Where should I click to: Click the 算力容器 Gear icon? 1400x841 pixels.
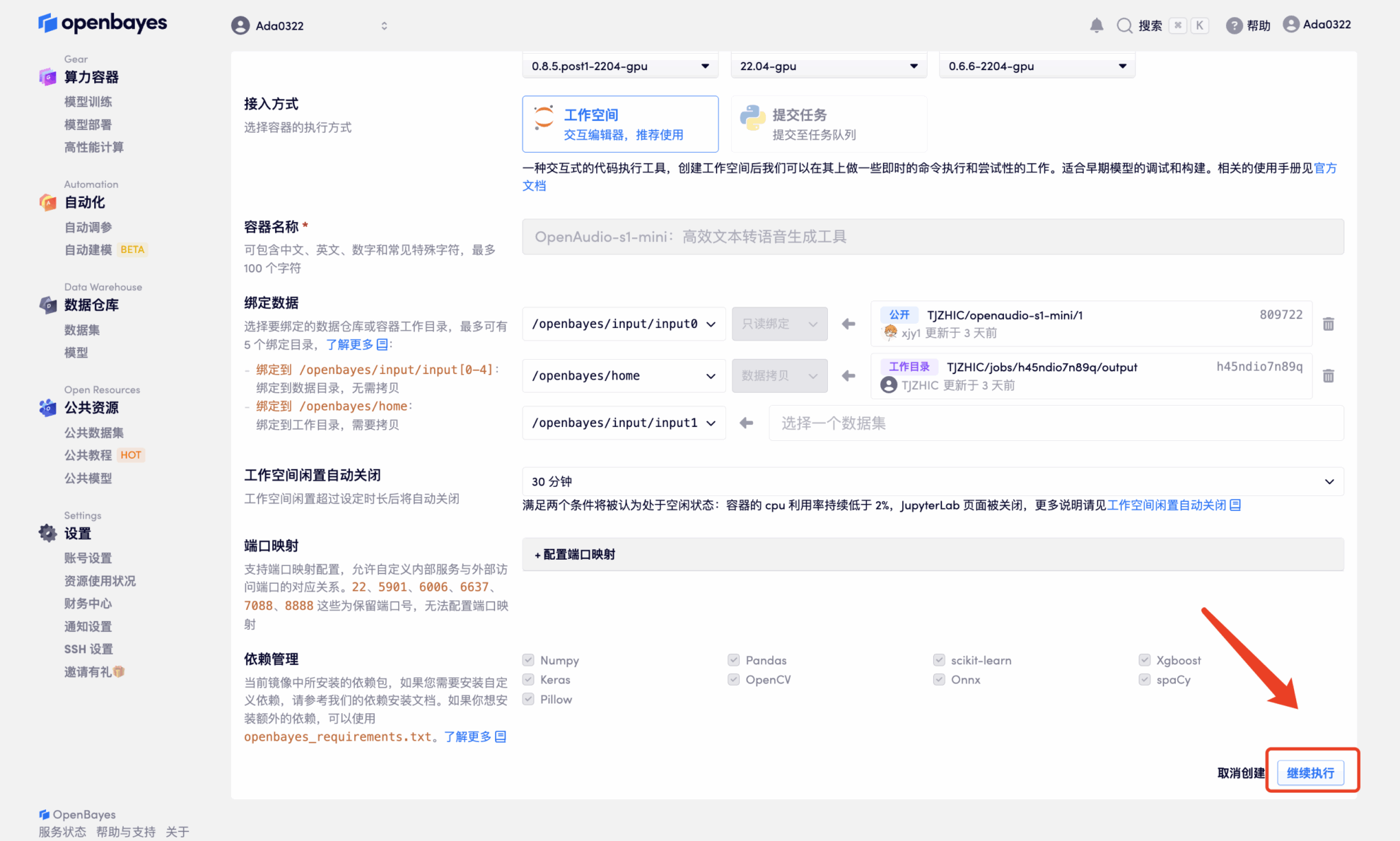click(x=47, y=77)
